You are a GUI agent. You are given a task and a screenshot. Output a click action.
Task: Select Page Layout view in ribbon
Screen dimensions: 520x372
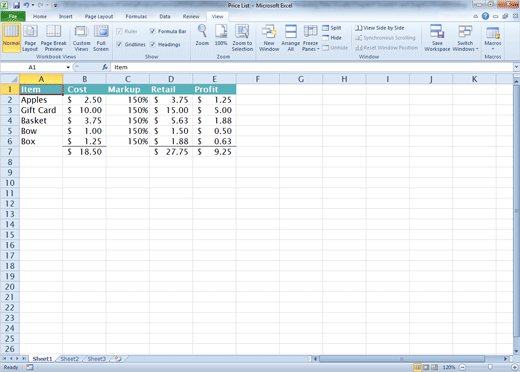(x=30, y=38)
